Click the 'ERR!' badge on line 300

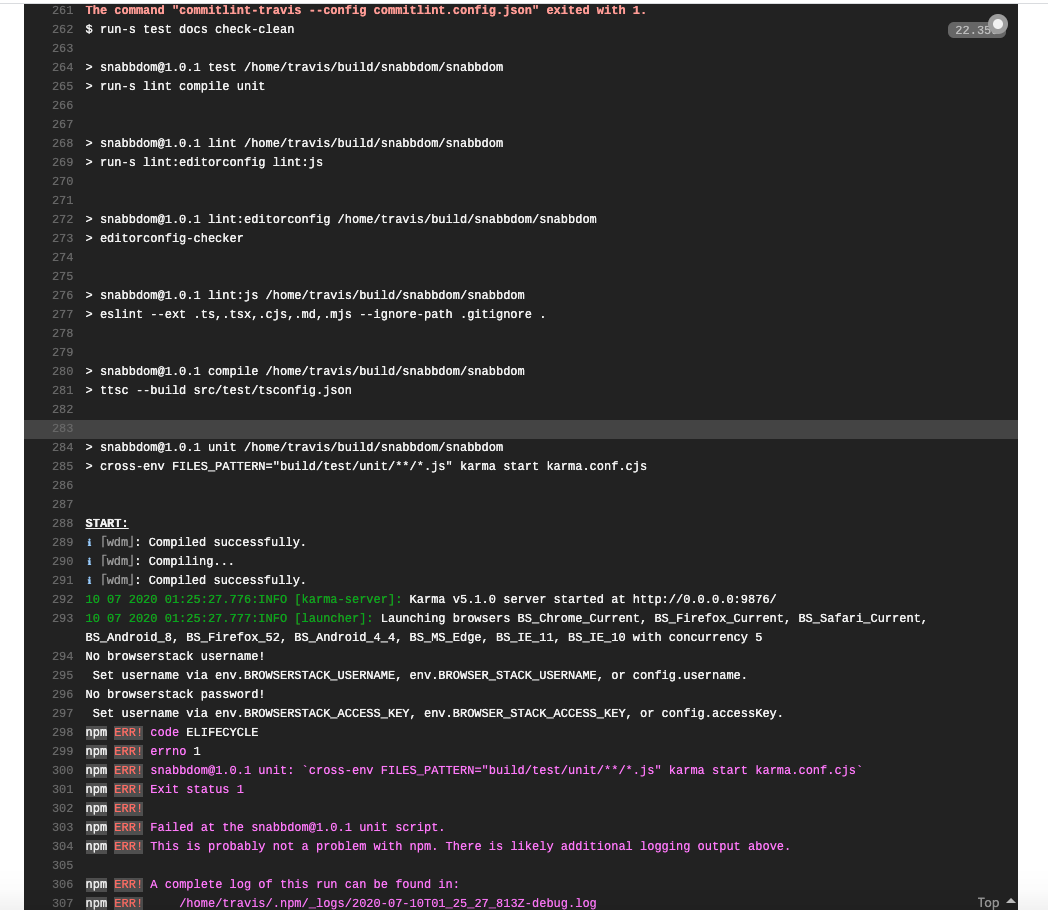coord(128,770)
